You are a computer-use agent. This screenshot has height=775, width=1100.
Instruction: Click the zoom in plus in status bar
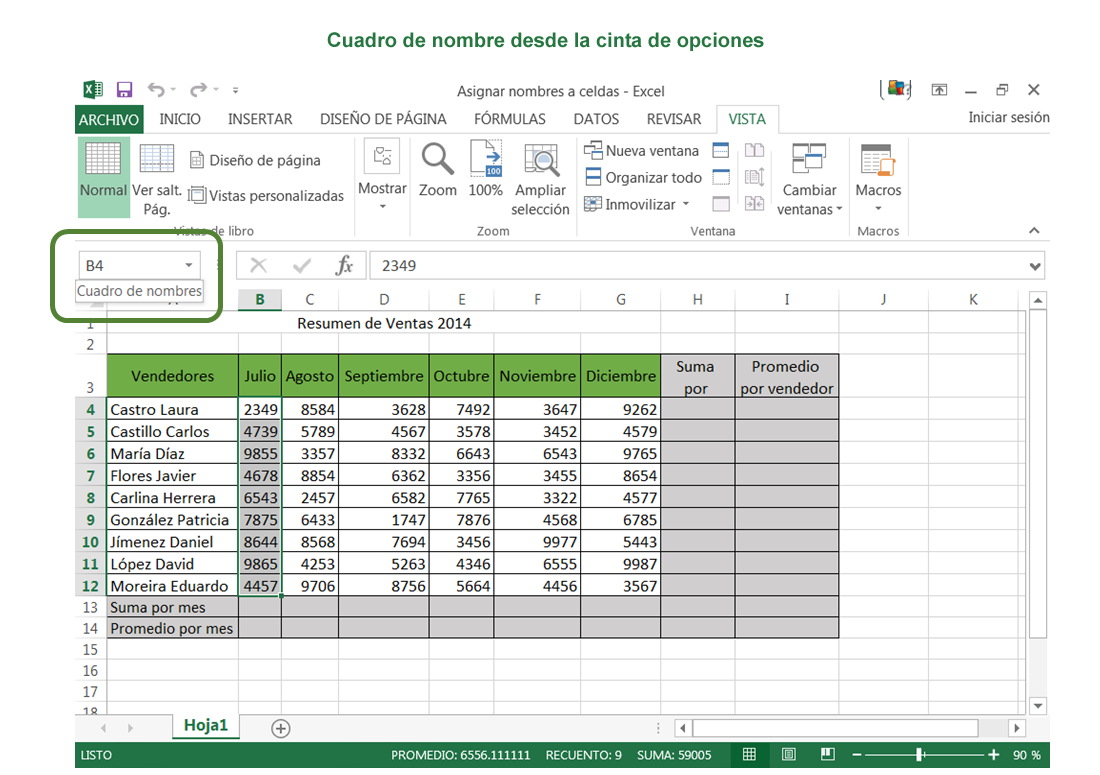993,755
